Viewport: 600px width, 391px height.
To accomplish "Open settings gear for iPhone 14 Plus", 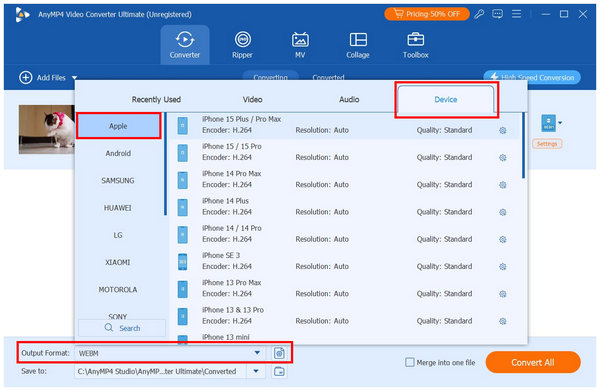I will pos(503,212).
